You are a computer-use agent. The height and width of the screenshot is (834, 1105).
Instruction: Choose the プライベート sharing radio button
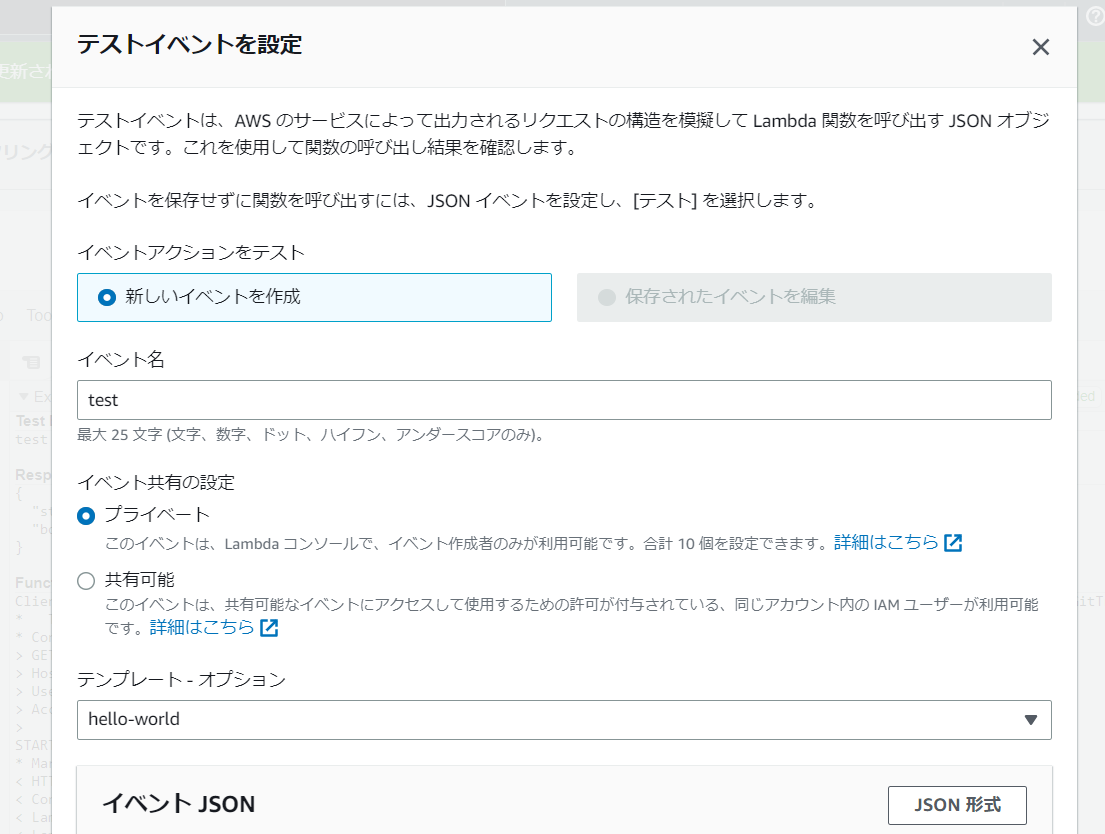pyautogui.click(x=87, y=515)
